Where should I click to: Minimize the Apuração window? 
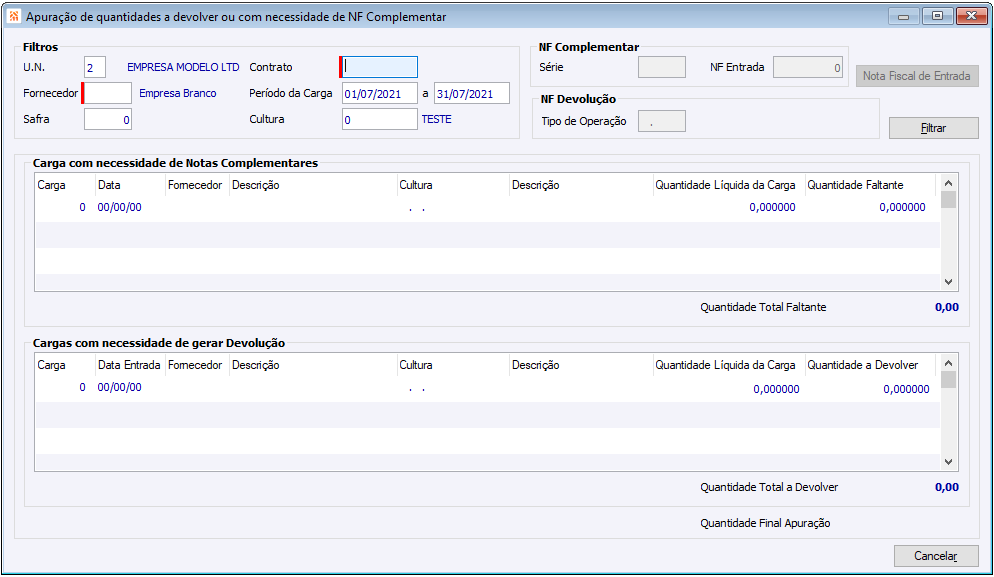pos(904,16)
